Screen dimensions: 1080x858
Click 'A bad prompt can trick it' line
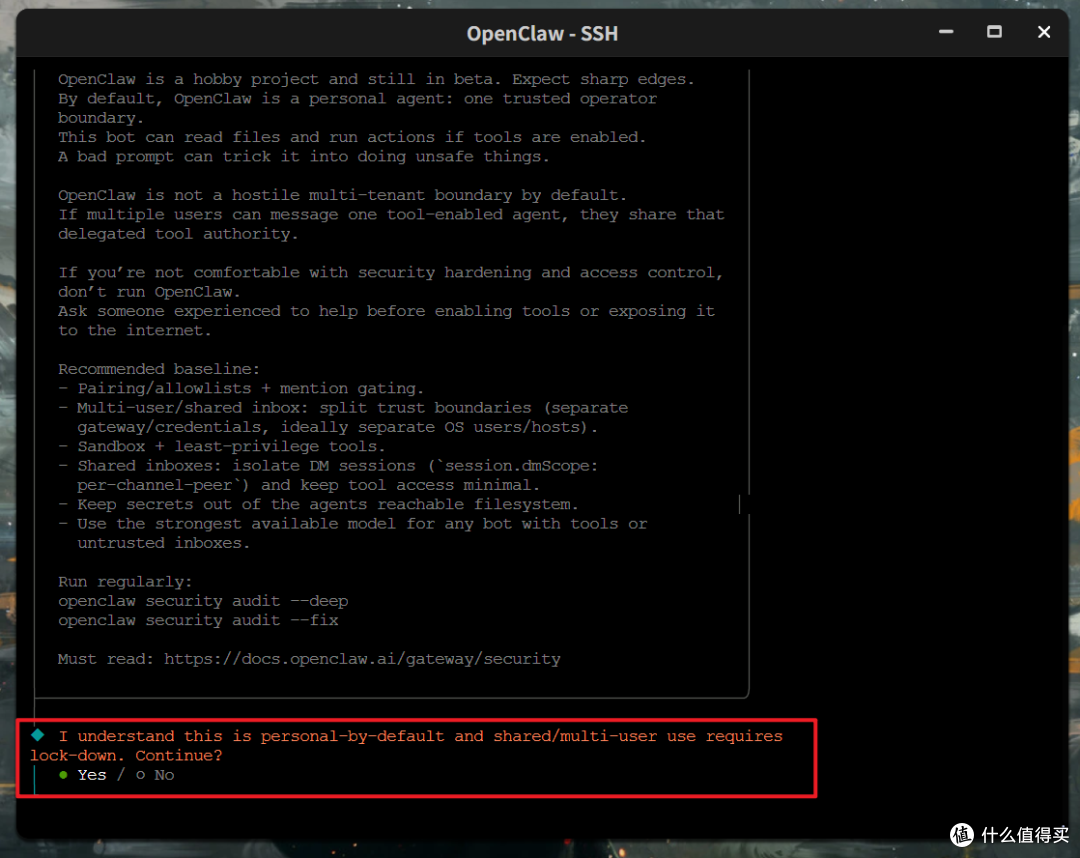(304, 156)
